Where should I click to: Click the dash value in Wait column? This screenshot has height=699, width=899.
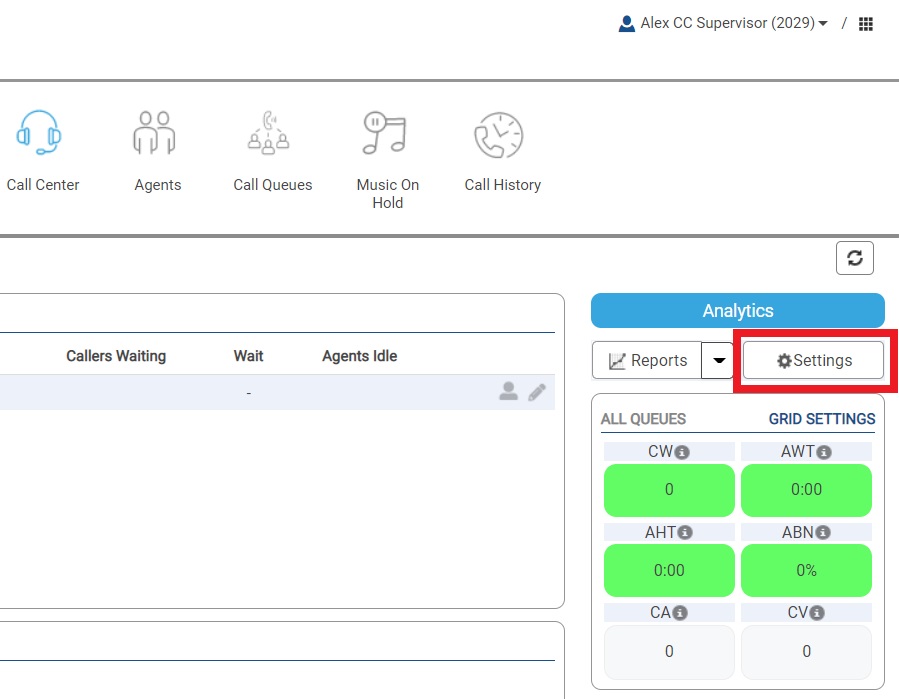click(248, 393)
